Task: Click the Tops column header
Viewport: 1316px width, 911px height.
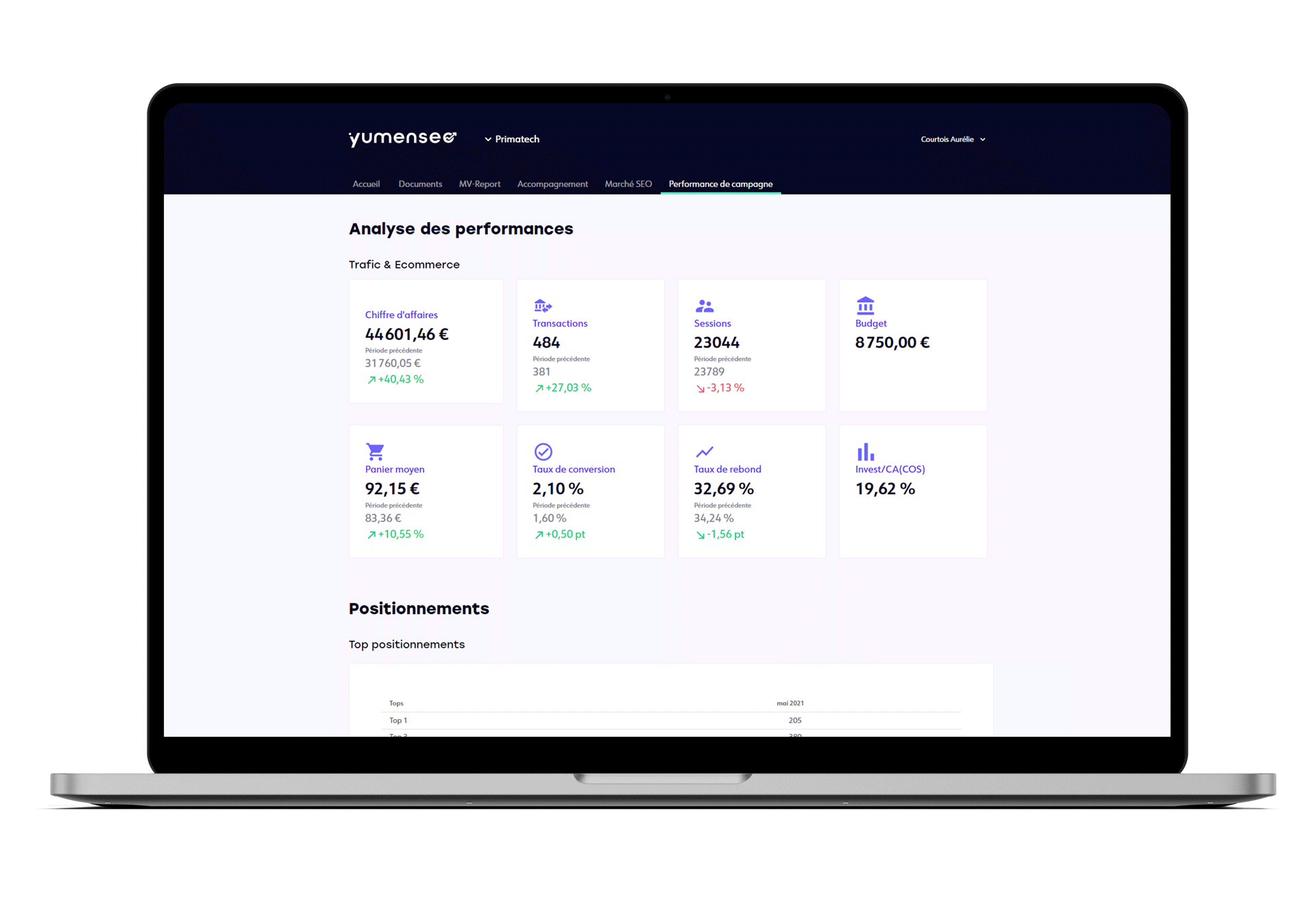Action: pos(396,703)
